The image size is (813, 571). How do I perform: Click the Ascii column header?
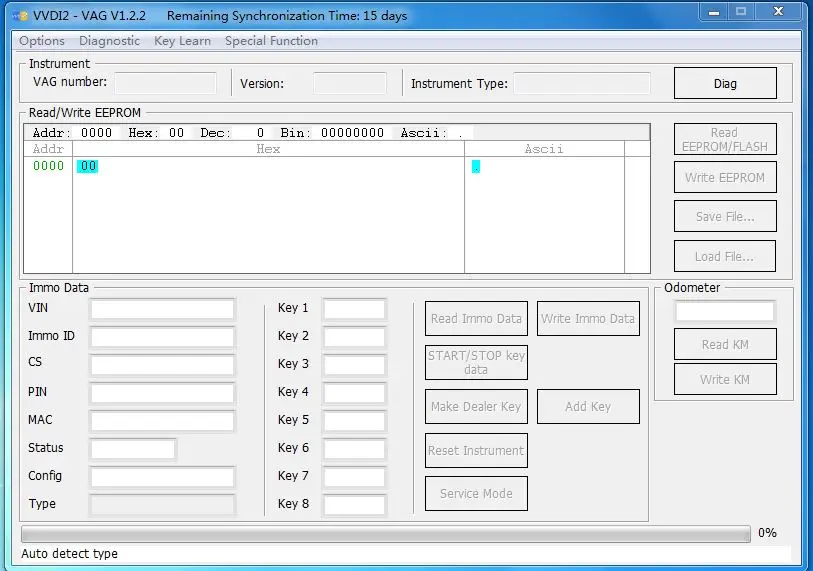click(x=544, y=149)
